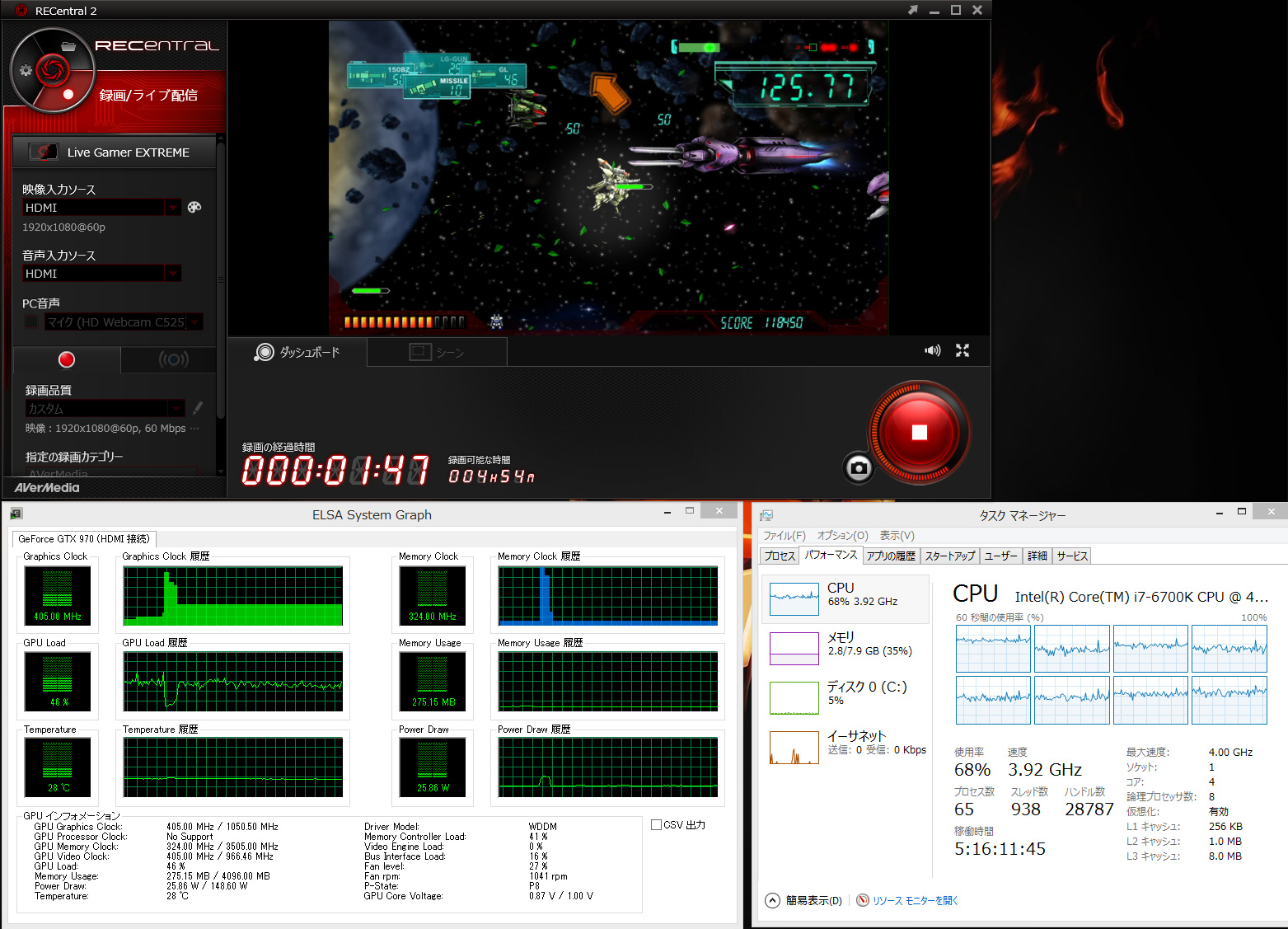Screen dimensions: 1288x929
Task: Take a snapshot with the camera icon
Action: (859, 468)
